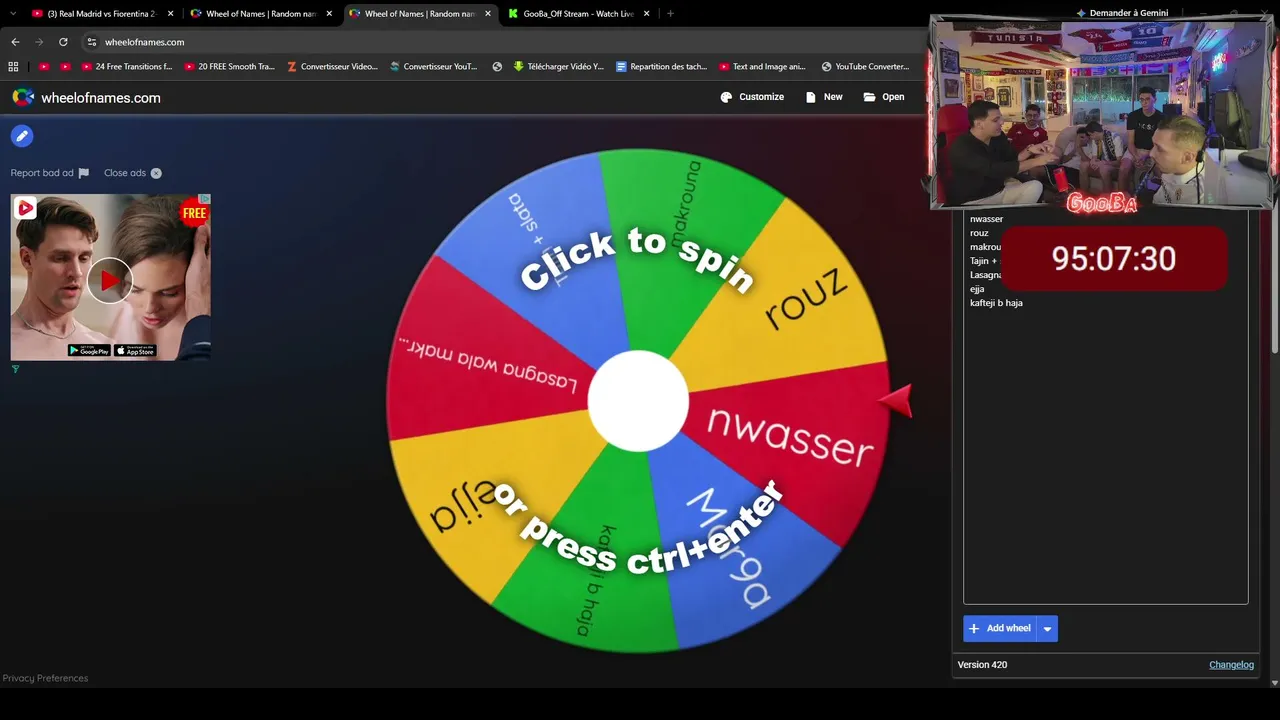
Task: Click the Version 420 text
Action: click(982, 665)
